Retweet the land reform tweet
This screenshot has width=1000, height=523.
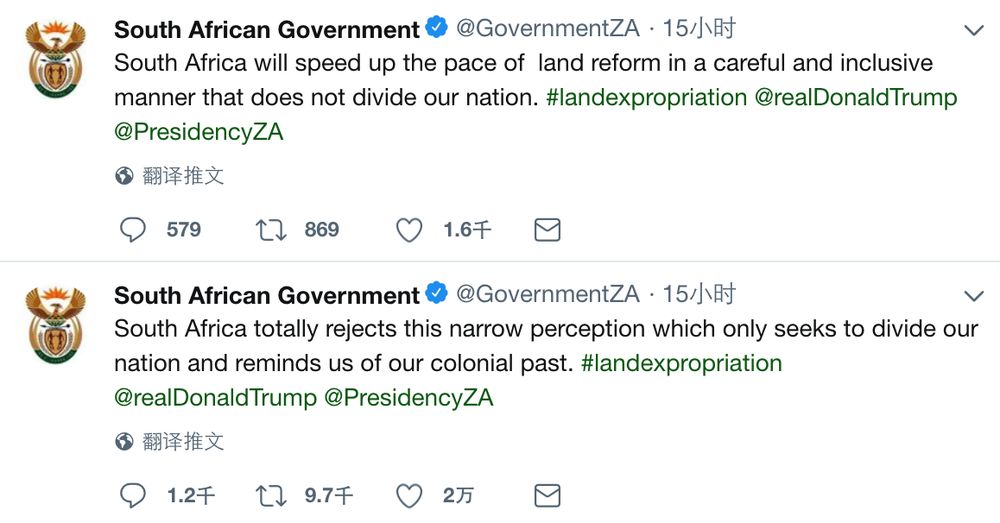271,230
